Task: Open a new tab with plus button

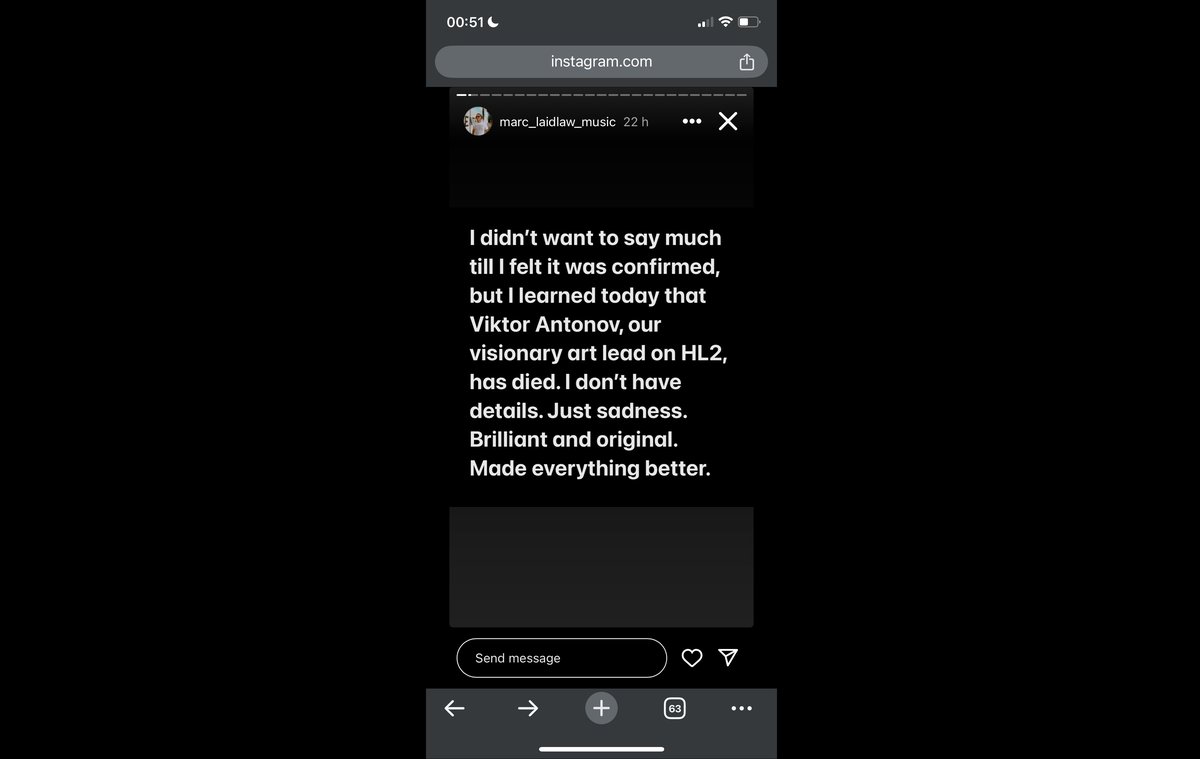Action: pos(601,708)
